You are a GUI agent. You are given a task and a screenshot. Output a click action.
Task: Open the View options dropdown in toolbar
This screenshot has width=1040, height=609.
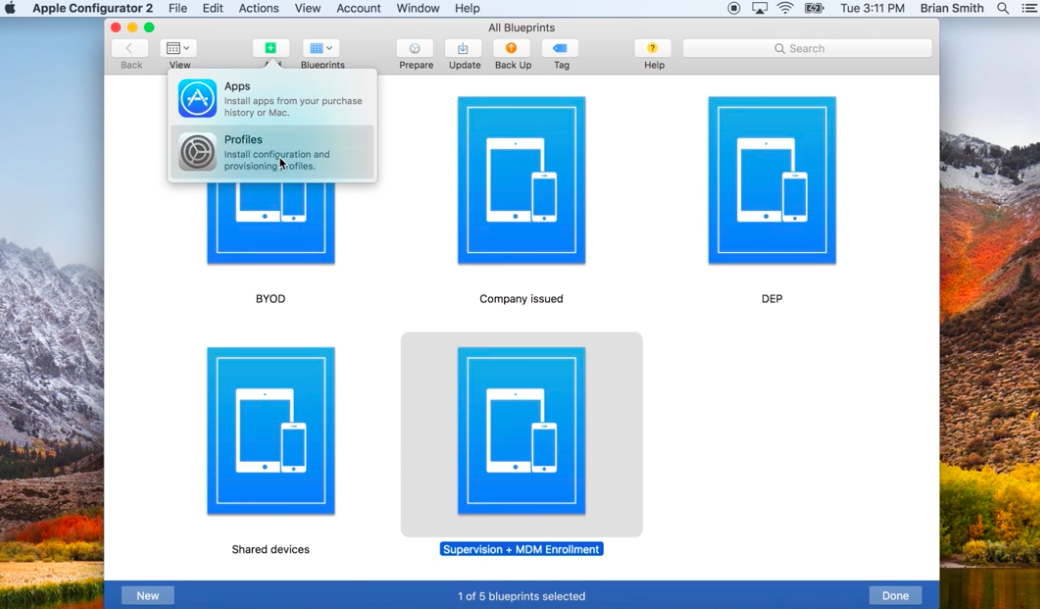point(178,48)
